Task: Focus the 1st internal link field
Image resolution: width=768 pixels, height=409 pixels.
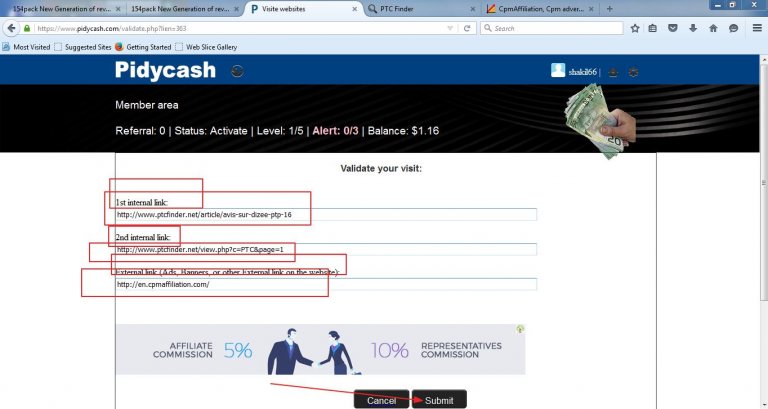Action: pyautogui.click(x=325, y=214)
